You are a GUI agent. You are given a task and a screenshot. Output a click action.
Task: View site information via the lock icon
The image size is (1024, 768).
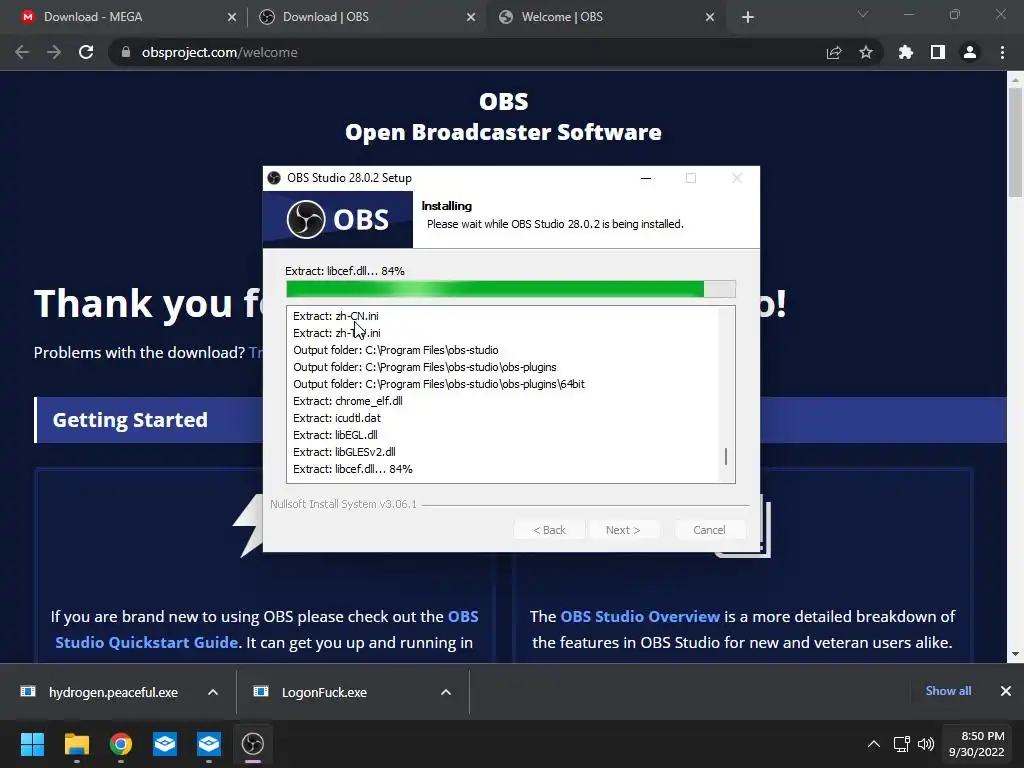[126, 52]
